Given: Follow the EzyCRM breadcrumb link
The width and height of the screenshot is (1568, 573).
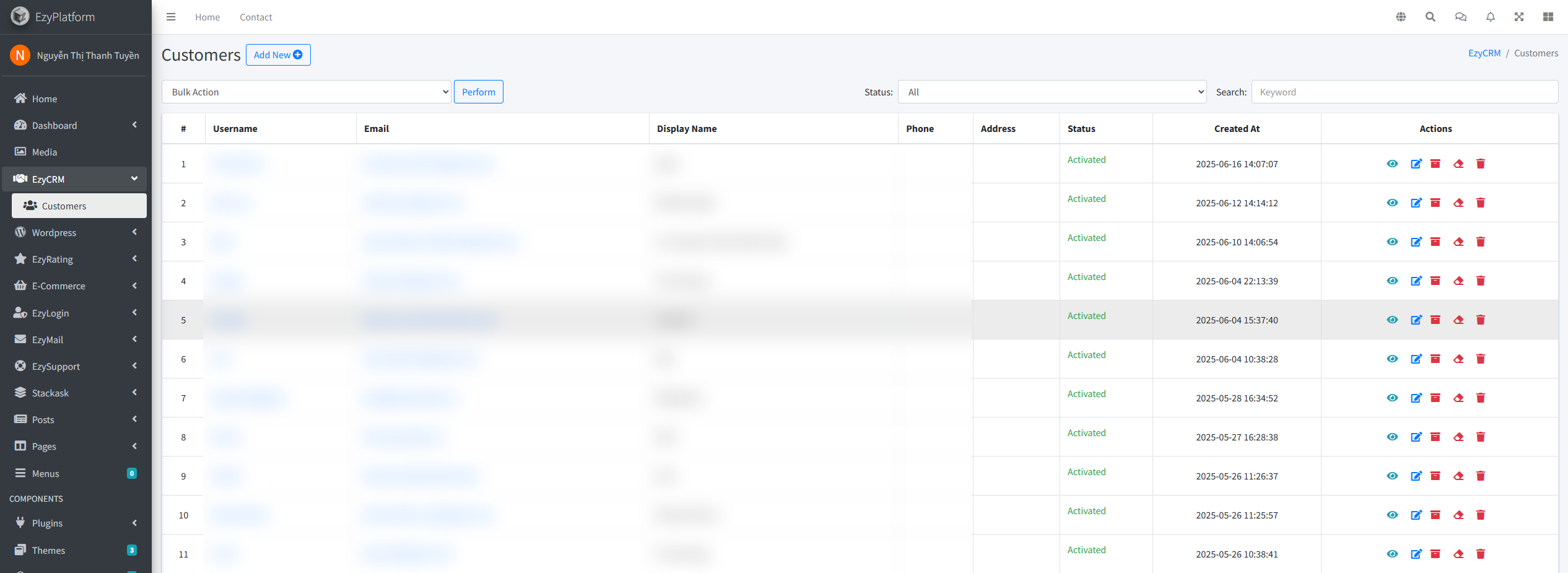Looking at the screenshot, I should tap(1484, 53).
